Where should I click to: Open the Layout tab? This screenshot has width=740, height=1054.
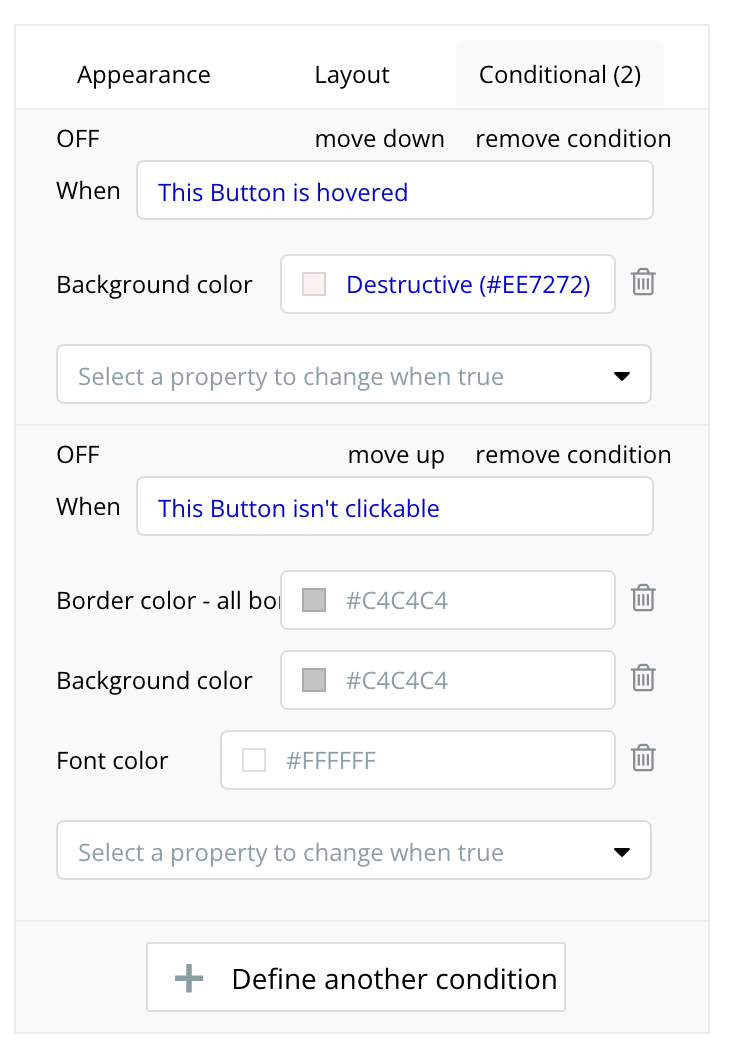352,75
